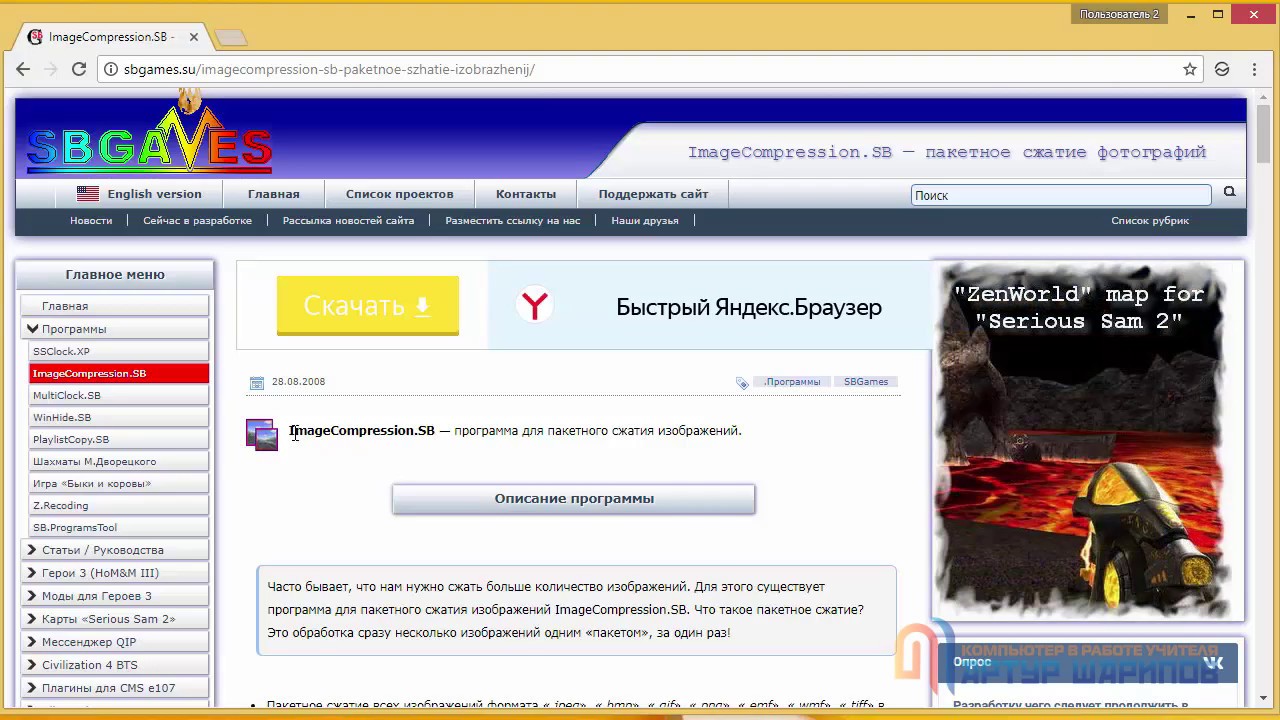This screenshot has width=1280, height=720.
Task: Open SSClock.XP in the sidebar
Action: (119, 351)
